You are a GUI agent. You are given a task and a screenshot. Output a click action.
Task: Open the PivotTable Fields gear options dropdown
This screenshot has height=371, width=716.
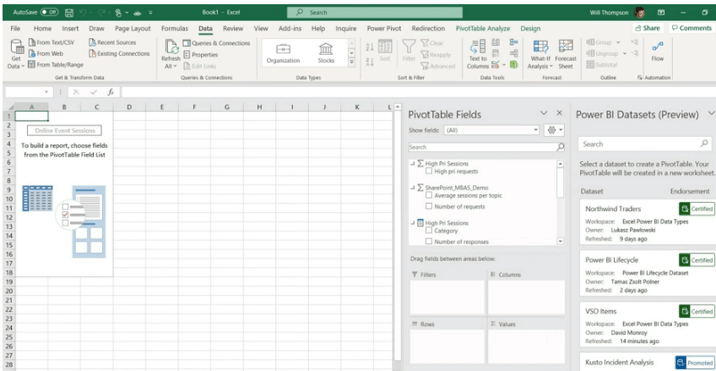coord(554,130)
